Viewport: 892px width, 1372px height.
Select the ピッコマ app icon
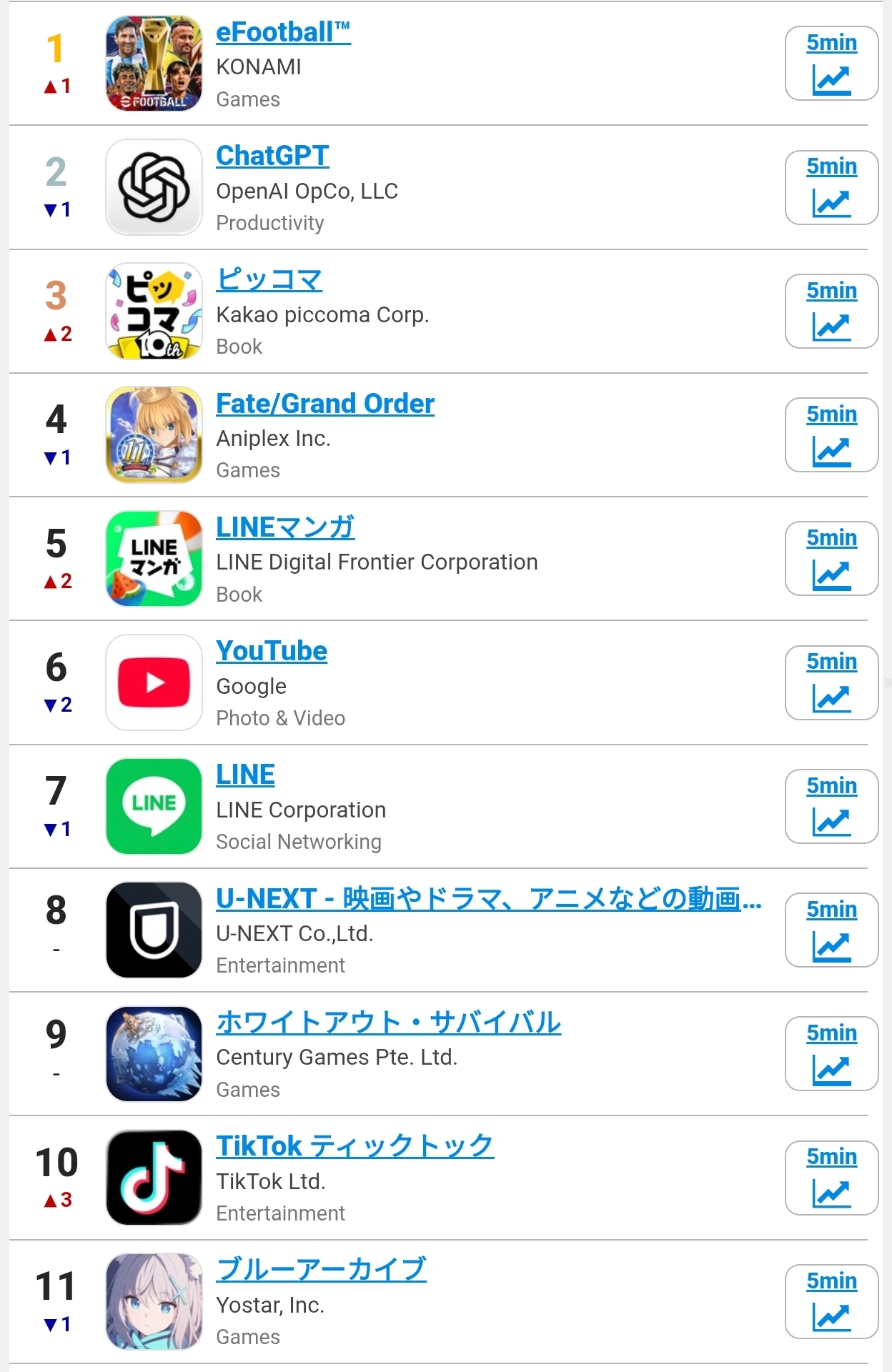pyautogui.click(x=154, y=311)
